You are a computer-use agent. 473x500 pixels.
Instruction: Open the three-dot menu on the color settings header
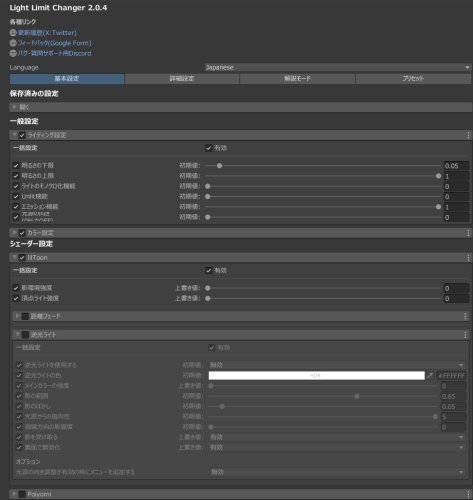point(468,233)
